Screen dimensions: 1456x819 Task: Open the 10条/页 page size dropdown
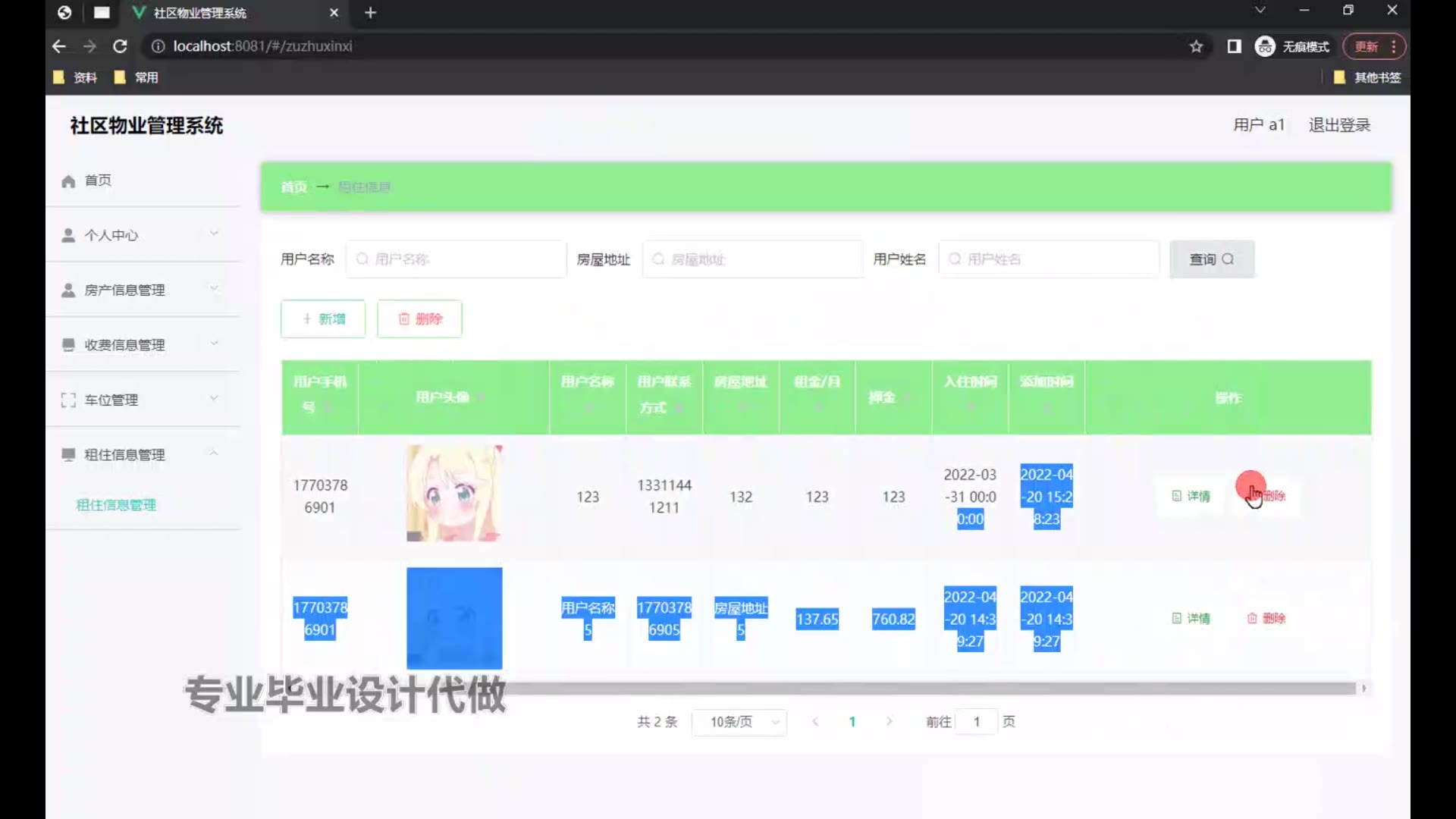tap(739, 722)
